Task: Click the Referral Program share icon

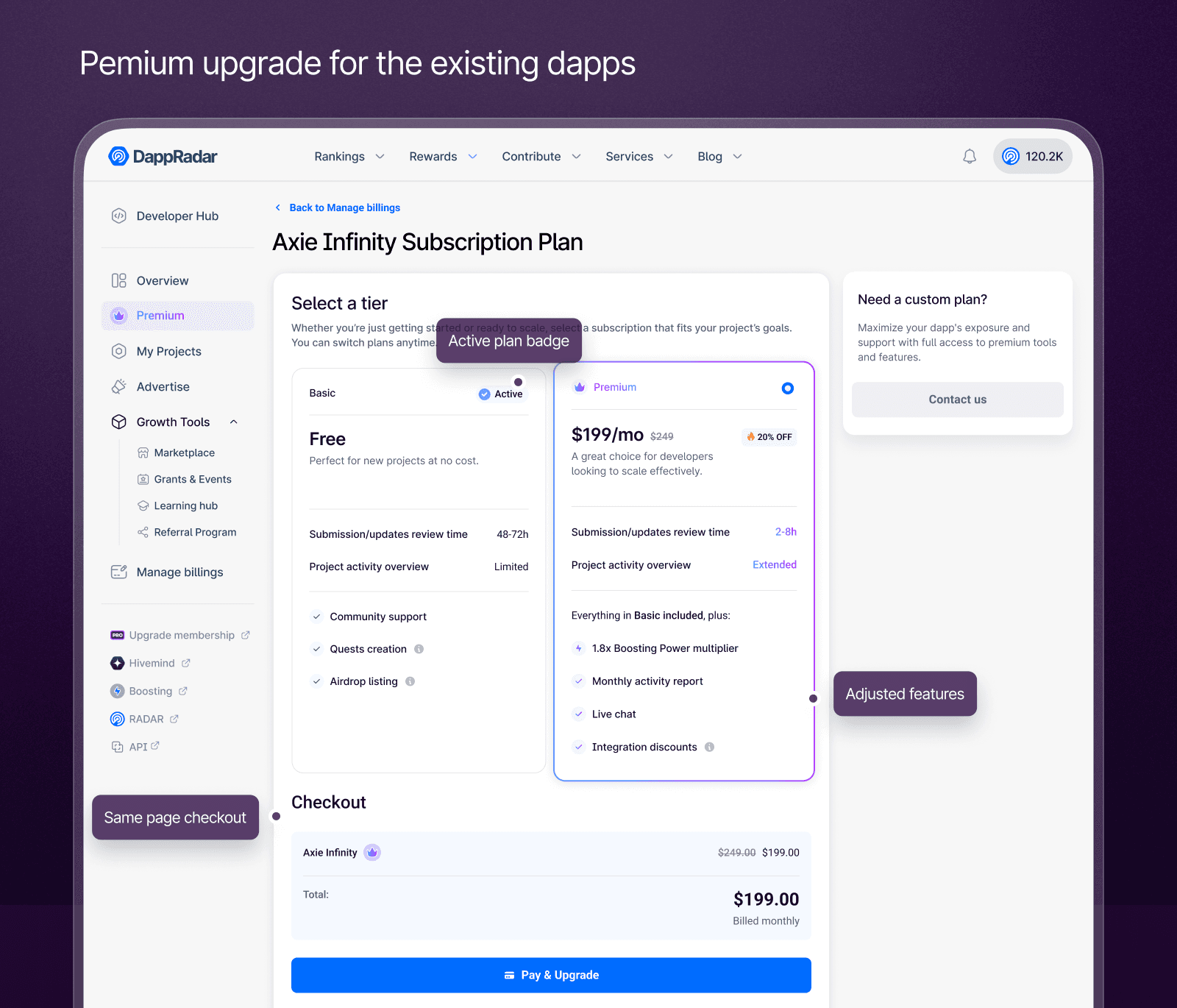Action: pos(143,532)
